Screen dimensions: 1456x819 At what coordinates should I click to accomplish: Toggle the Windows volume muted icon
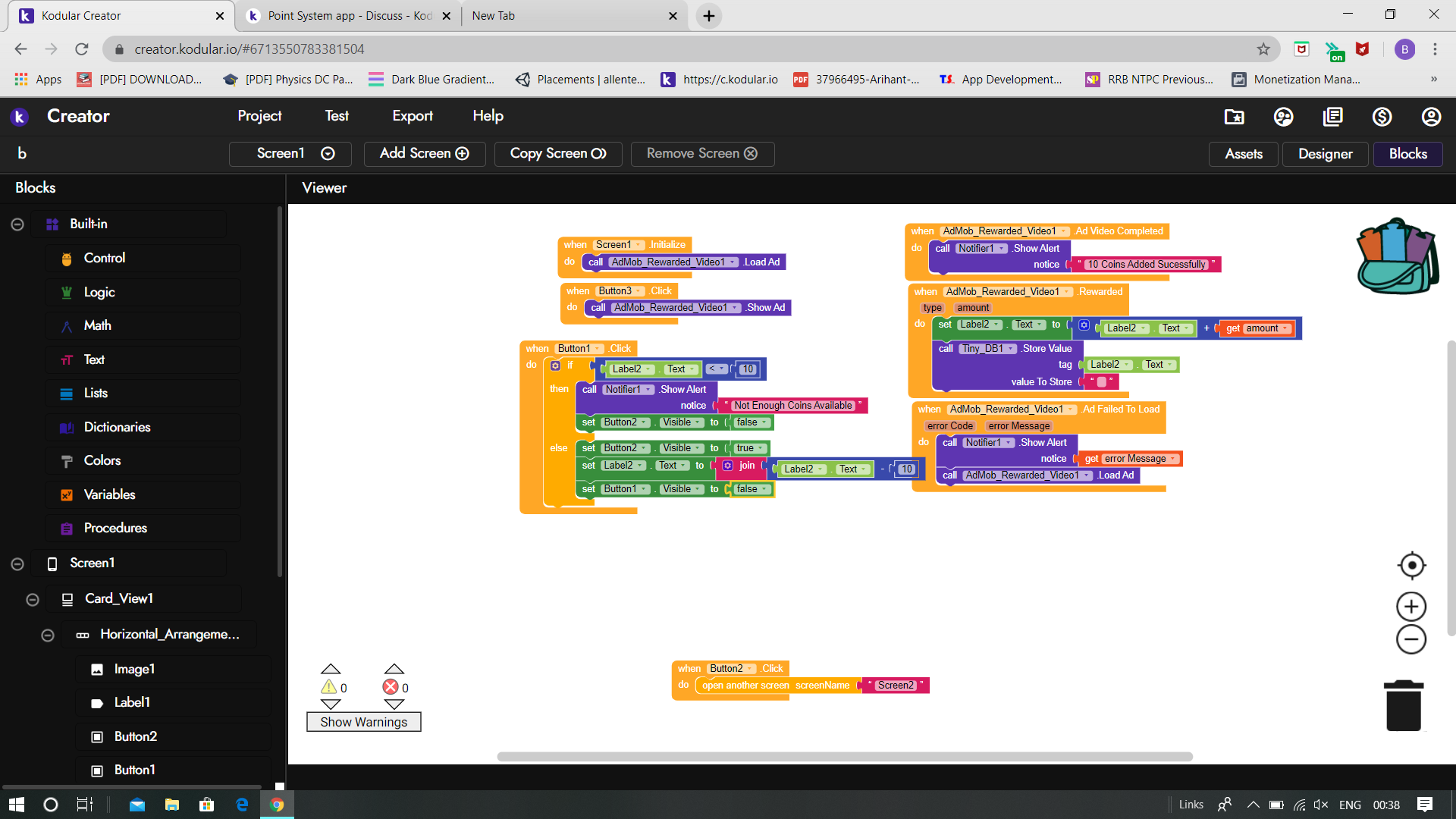click(x=1320, y=805)
